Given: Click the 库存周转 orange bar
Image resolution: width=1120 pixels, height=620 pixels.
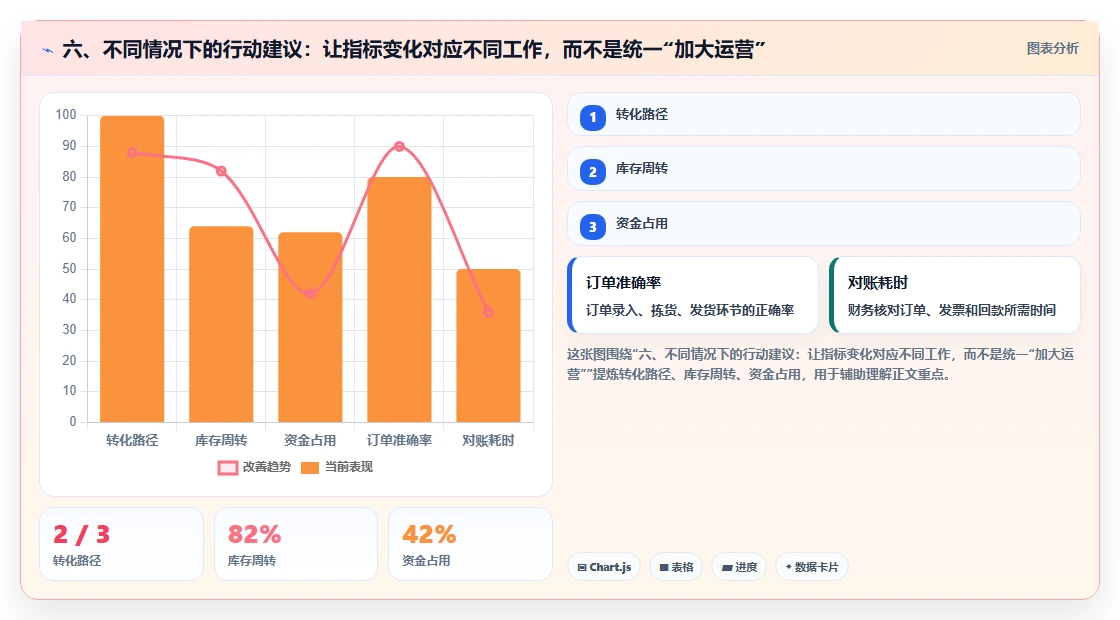Looking at the screenshot, I should [221, 324].
